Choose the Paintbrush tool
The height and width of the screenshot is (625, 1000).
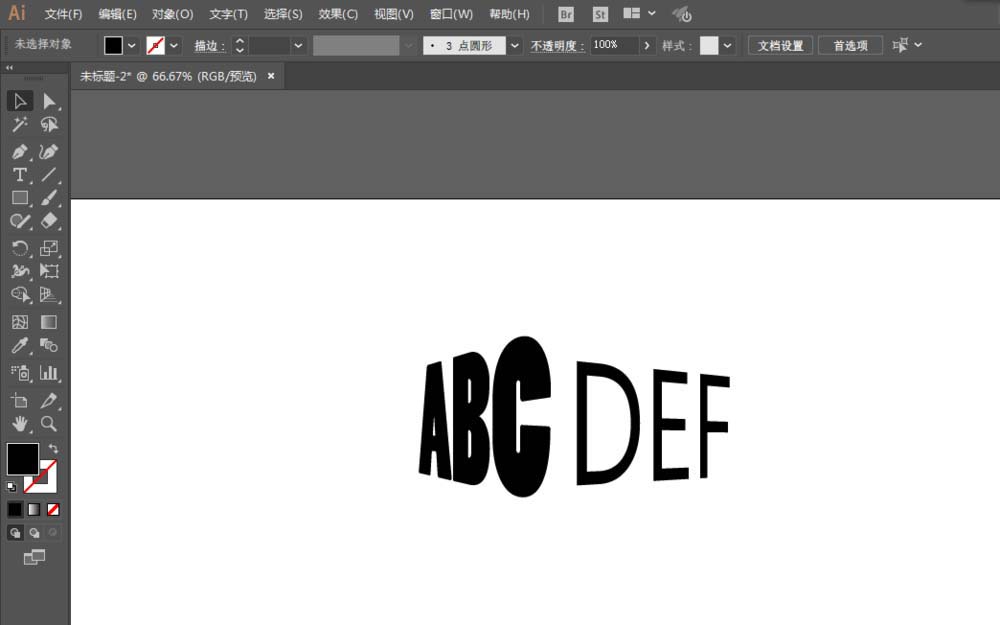tap(49, 198)
